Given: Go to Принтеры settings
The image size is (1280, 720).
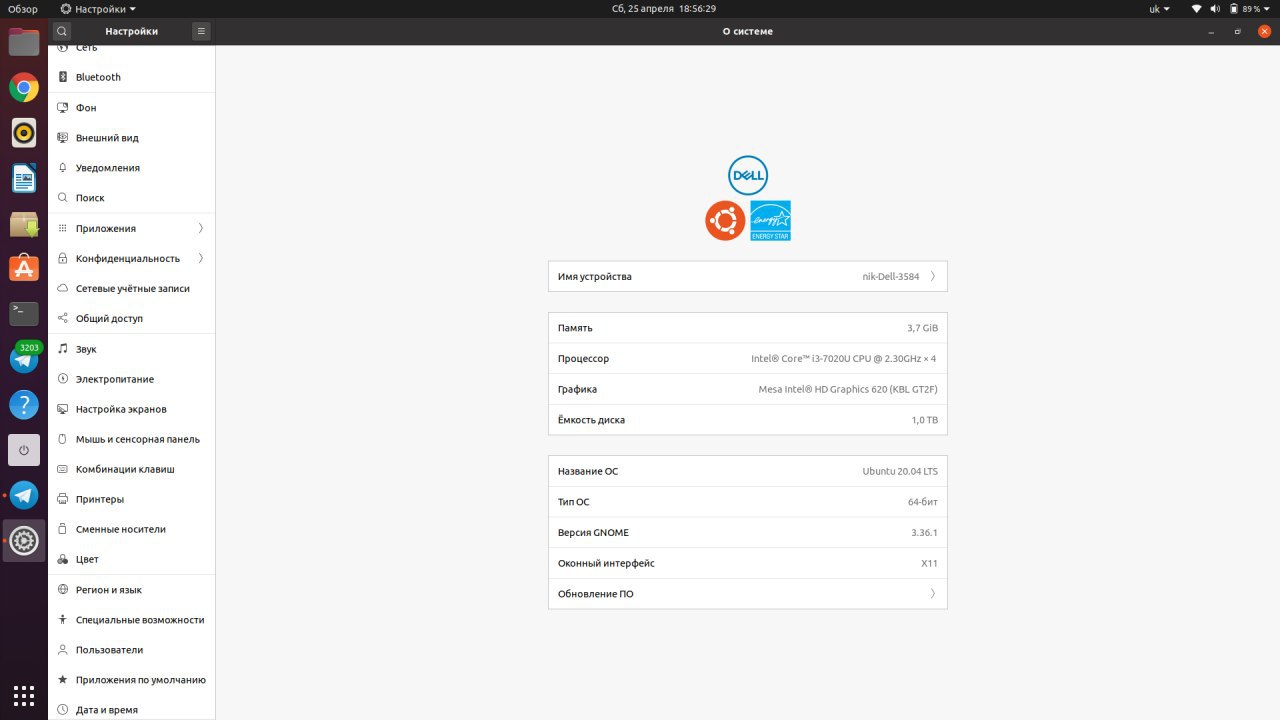Looking at the screenshot, I should click(x=132, y=499).
